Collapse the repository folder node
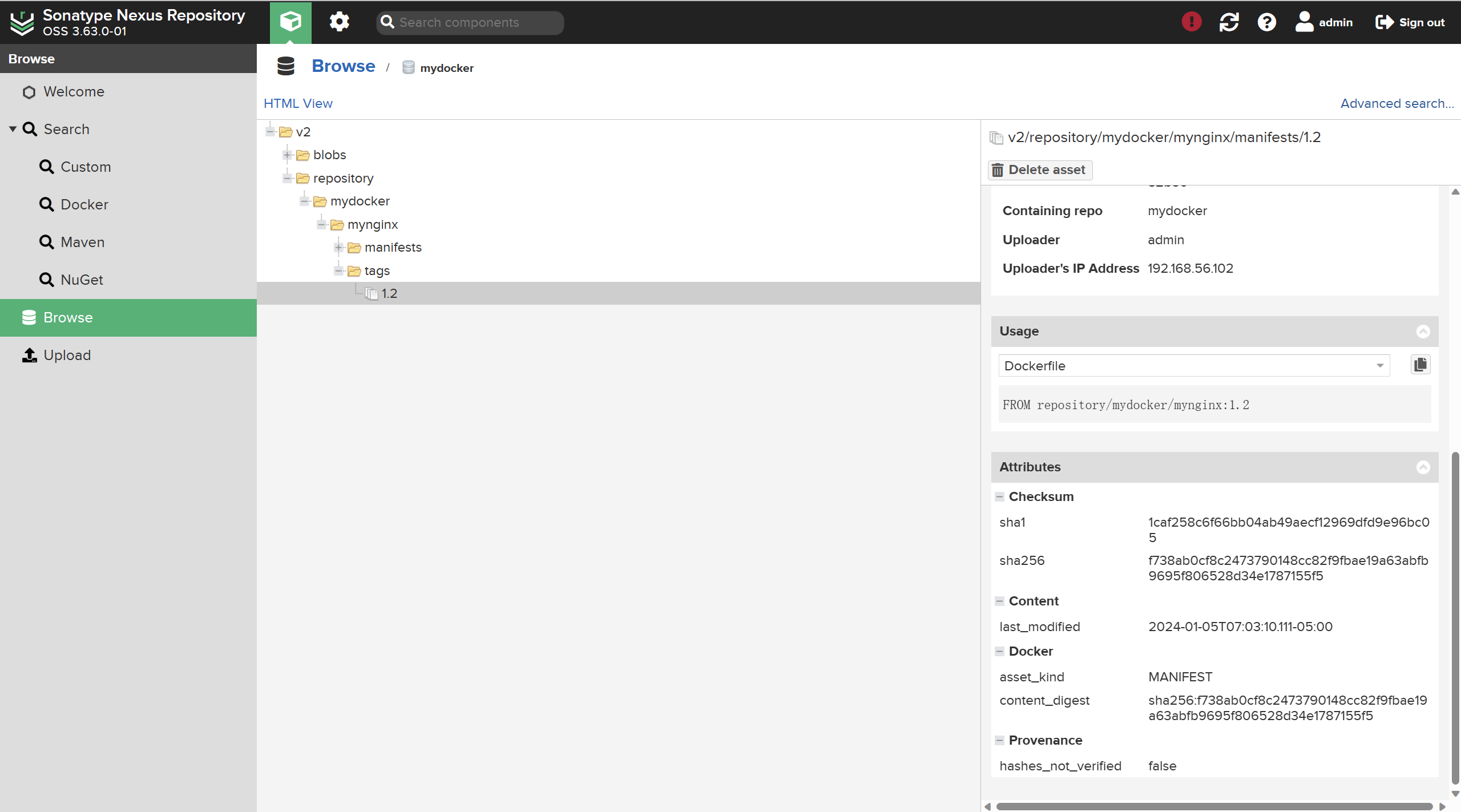1461x812 pixels. tap(288, 178)
